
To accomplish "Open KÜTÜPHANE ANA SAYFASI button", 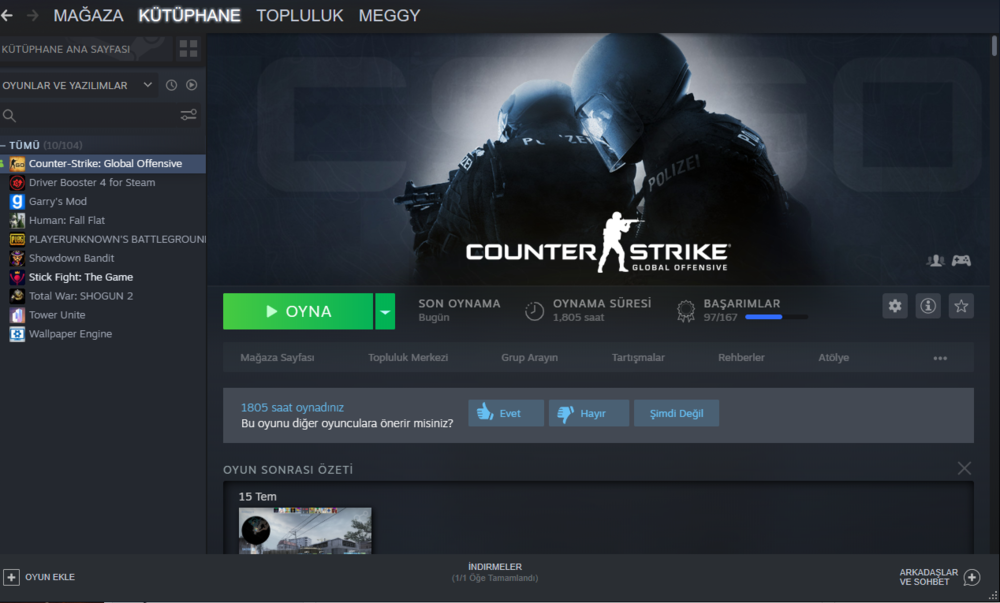I will tap(86, 49).
